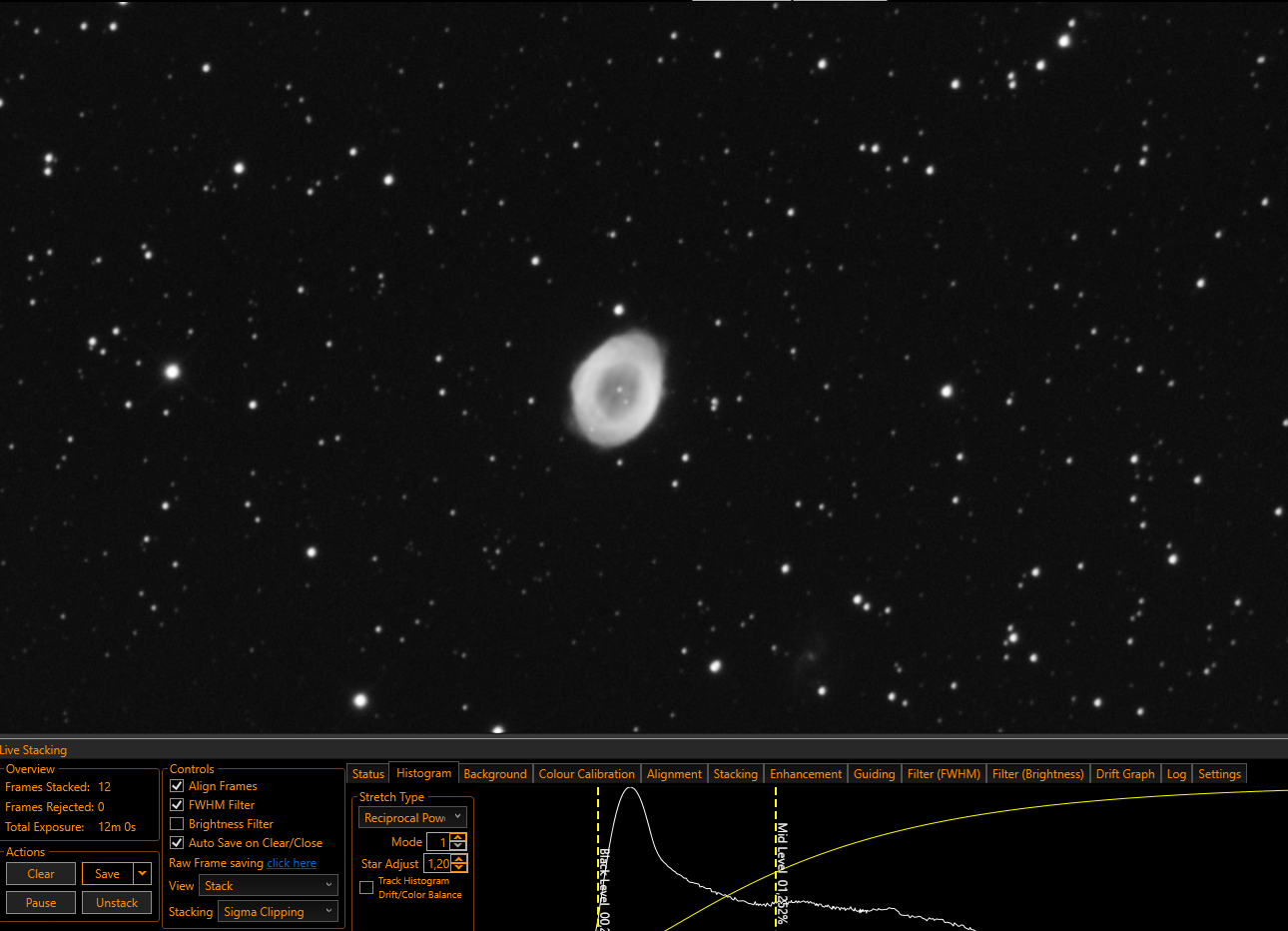Screen dimensions: 1288x931
Task: Uncheck the Align Frames checkbox
Action: tap(177, 786)
